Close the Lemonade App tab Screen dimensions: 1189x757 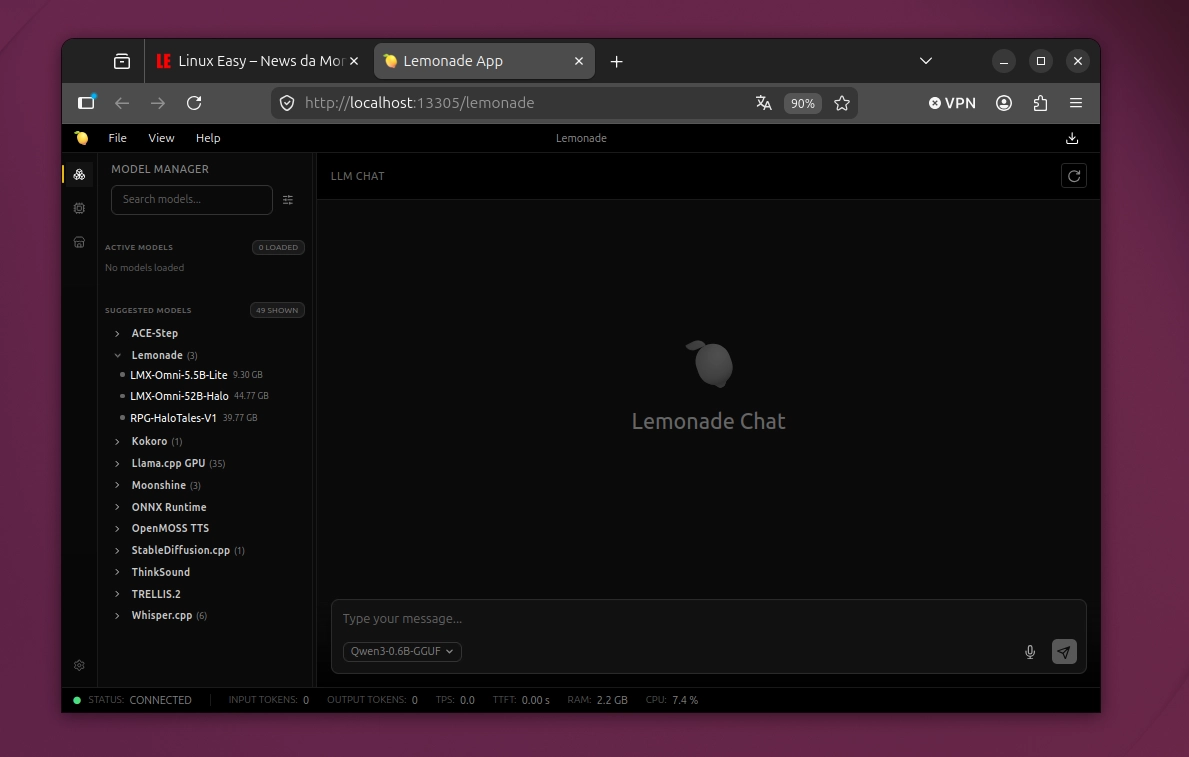click(579, 61)
